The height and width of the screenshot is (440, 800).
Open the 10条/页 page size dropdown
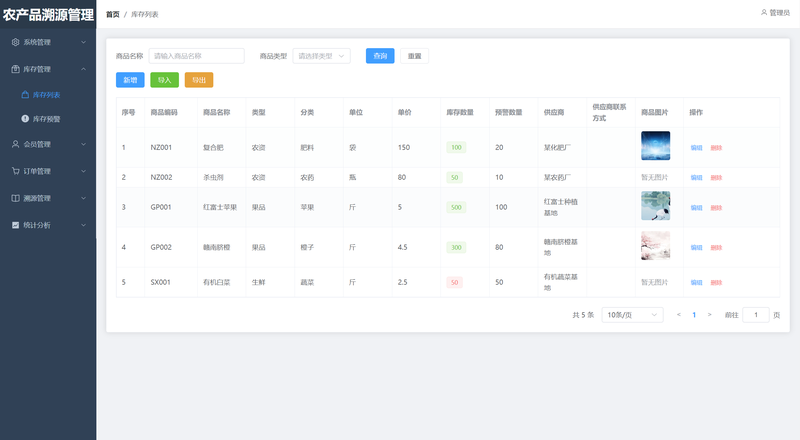pyautogui.click(x=632, y=315)
